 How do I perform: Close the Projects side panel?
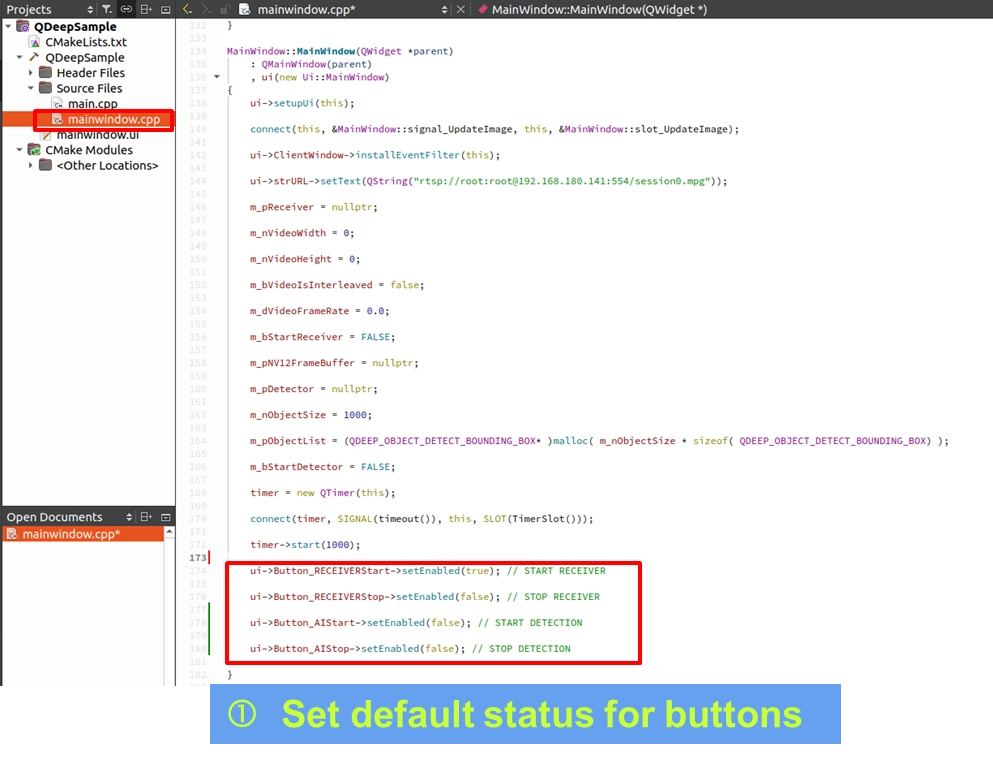coord(166,10)
